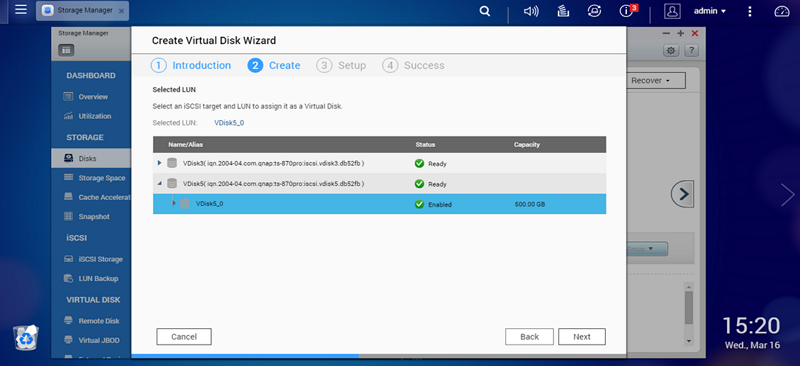Collapse the VDisk5 target row
The height and width of the screenshot is (366, 800).
[x=159, y=183]
